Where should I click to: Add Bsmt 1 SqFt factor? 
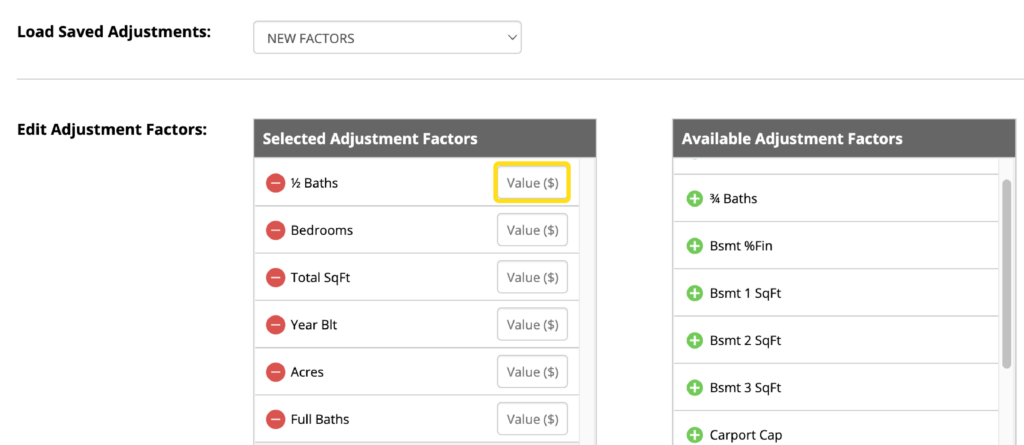point(694,293)
